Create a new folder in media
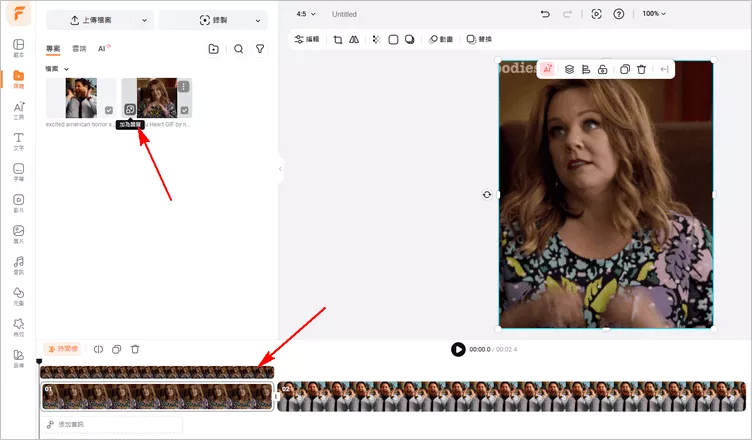 point(213,49)
